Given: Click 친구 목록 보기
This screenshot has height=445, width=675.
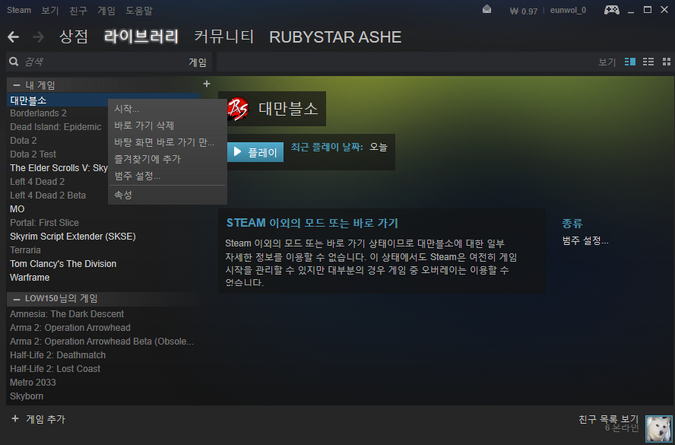Looking at the screenshot, I should (608, 419).
